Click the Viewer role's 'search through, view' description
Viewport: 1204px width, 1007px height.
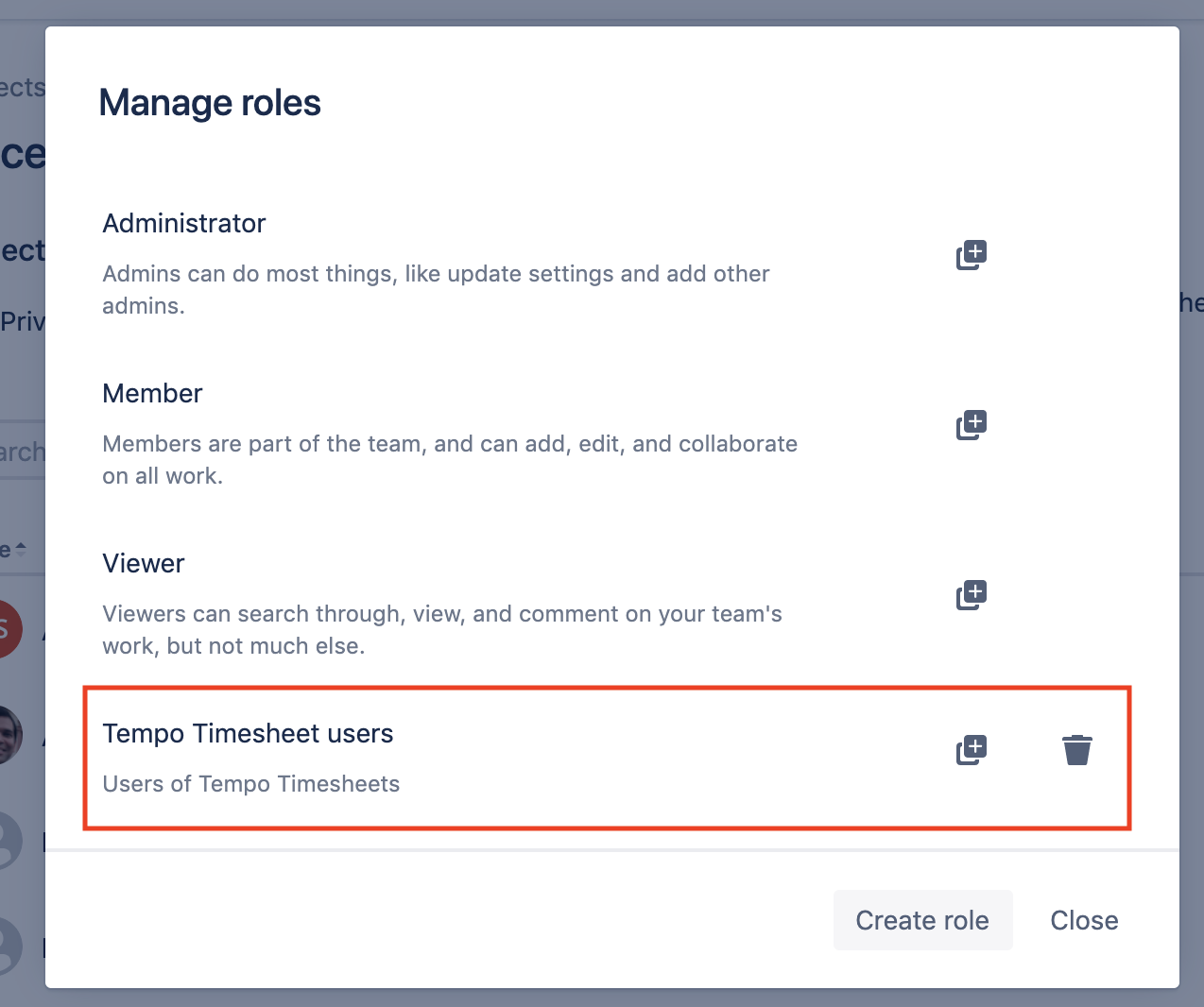tap(442, 630)
